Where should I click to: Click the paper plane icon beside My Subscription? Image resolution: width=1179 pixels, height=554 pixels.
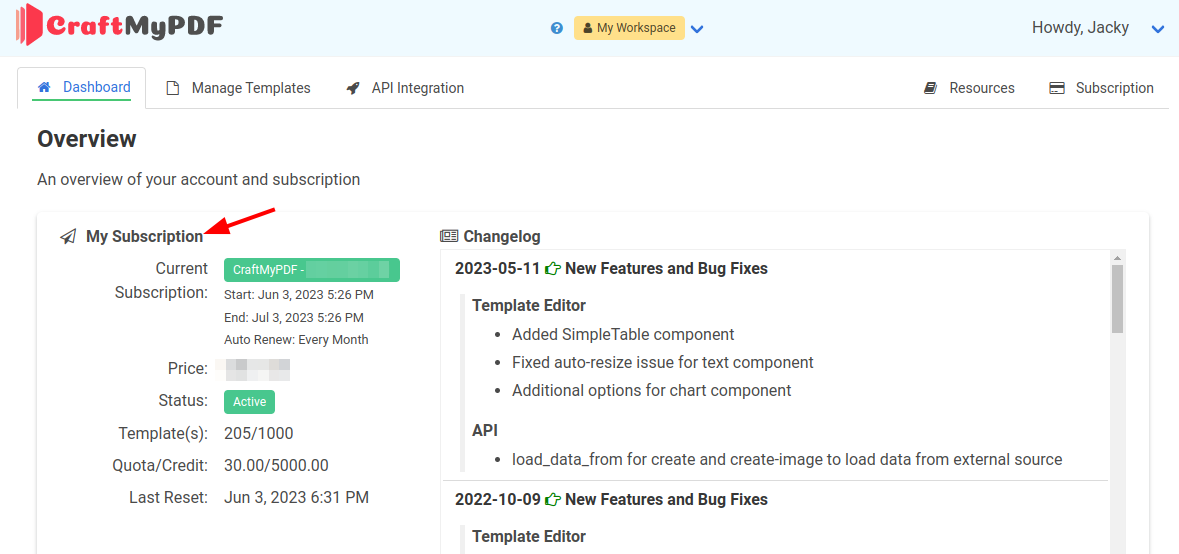coord(68,237)
